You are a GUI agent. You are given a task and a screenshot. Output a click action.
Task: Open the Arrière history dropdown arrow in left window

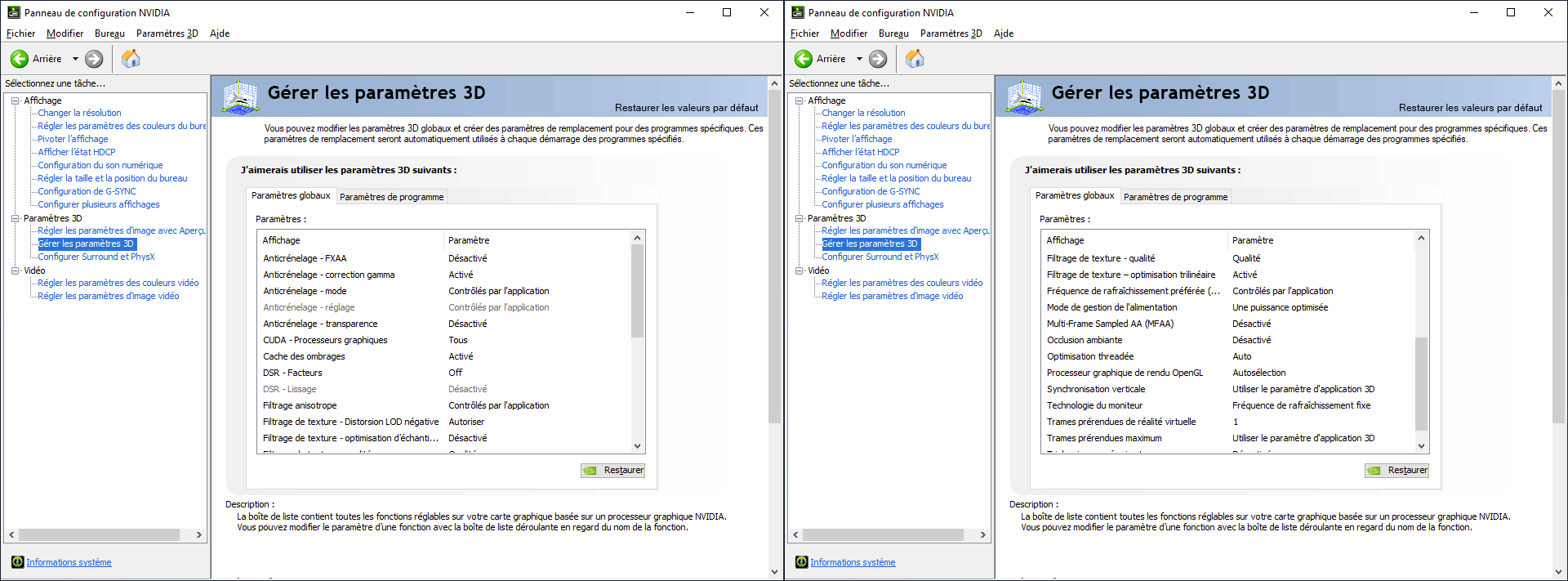(x=75, y=59)
